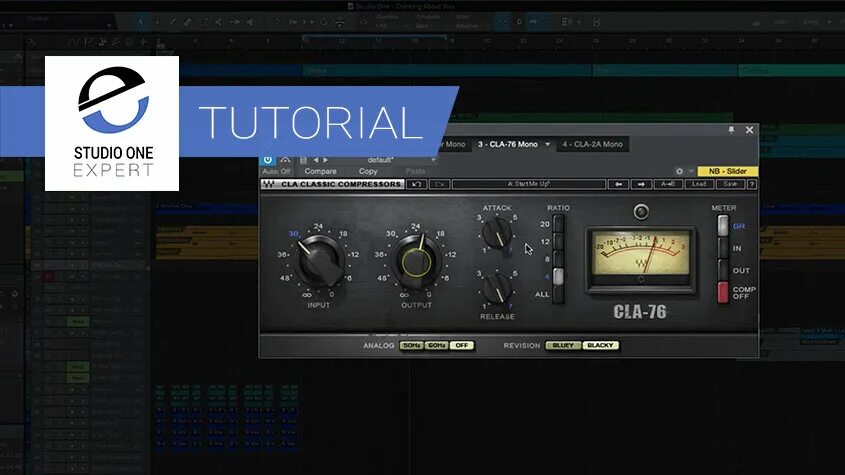The image size is (845, 475).
Task: Go to previous preset with left triangle
Action: (316, 160)
